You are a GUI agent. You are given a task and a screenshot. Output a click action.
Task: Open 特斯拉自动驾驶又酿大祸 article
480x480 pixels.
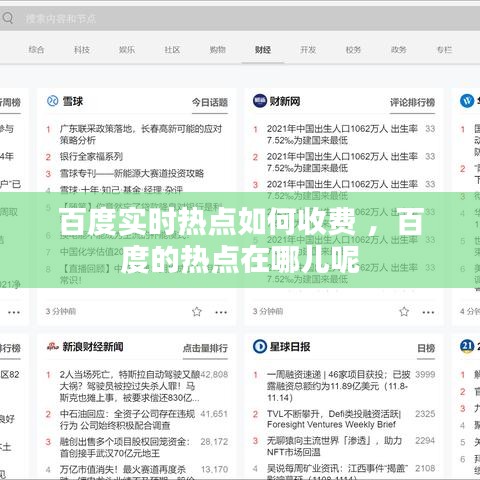[x=130, y=386]
